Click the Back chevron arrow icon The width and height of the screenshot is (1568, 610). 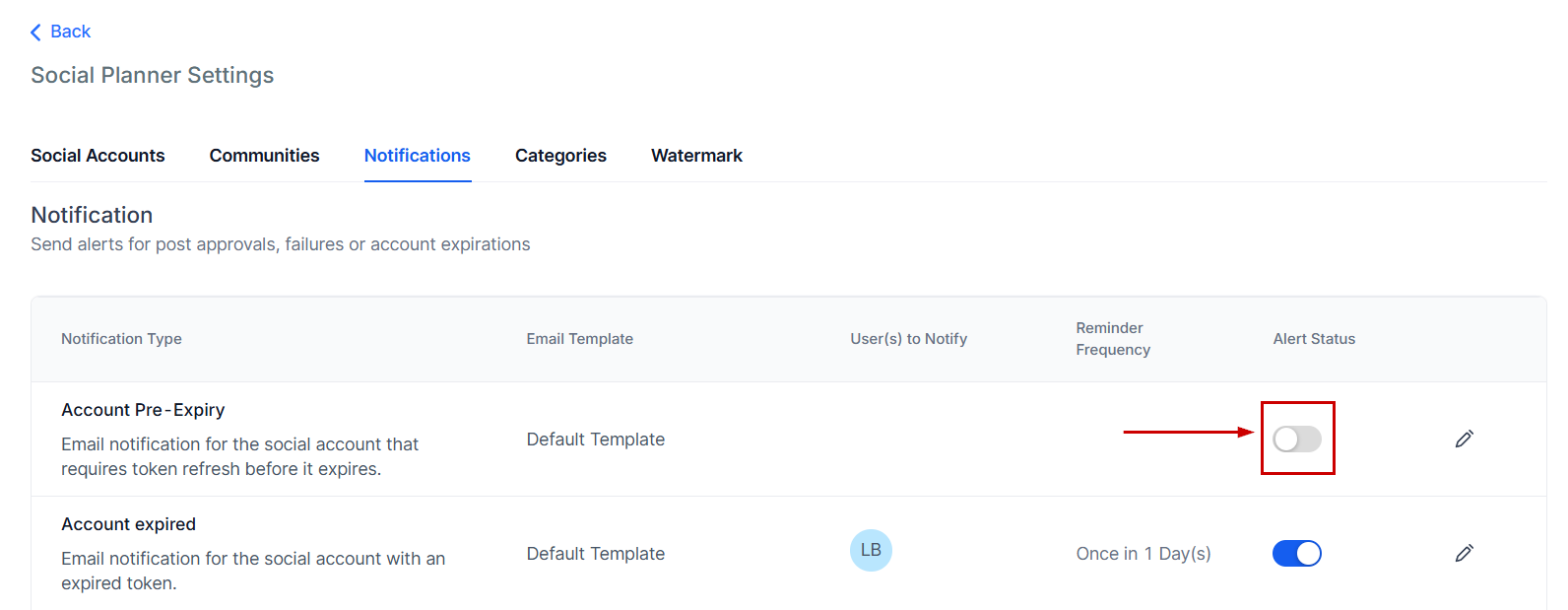(35, 33)
